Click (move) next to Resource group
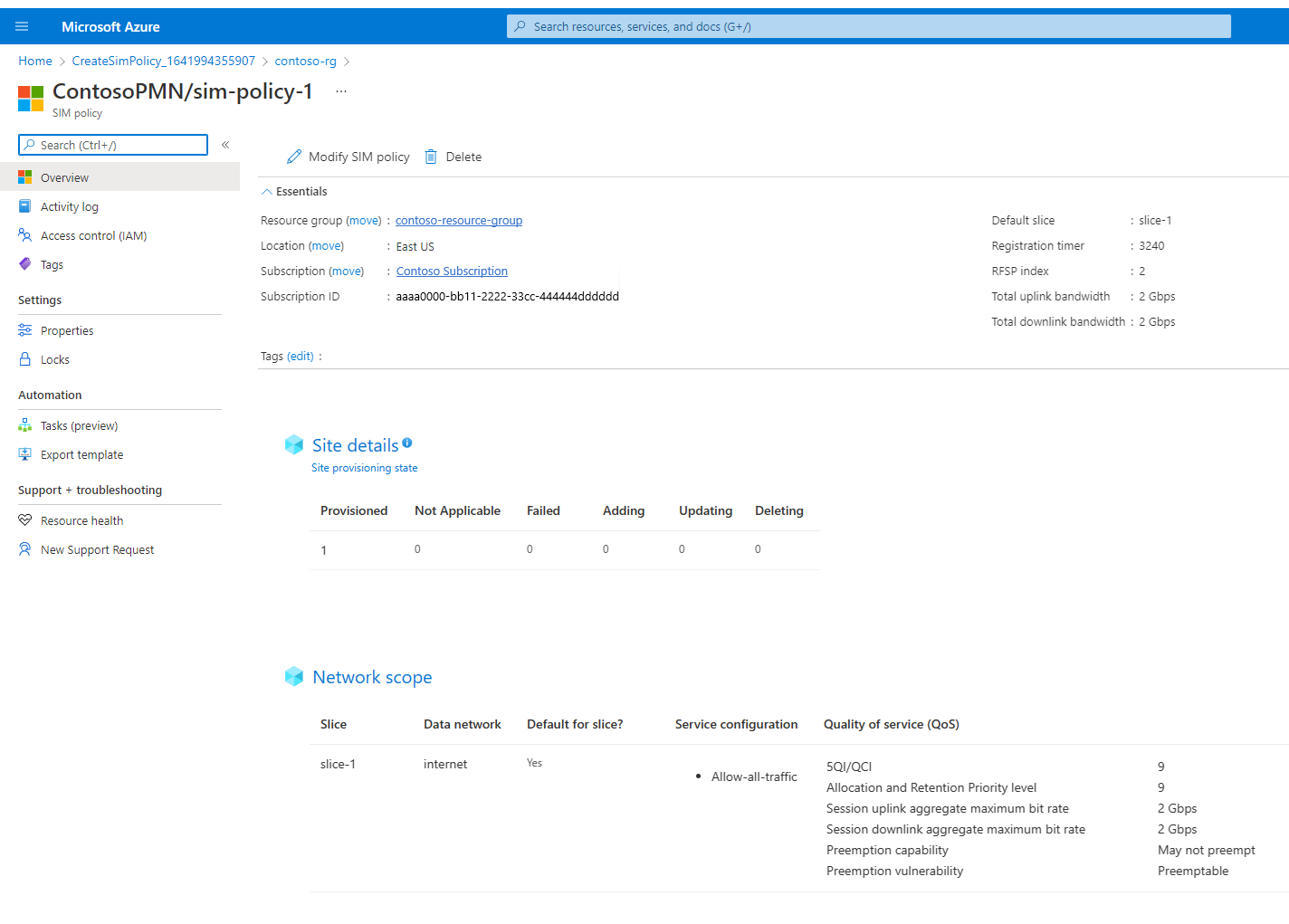1289x924 pixels. tap(364, 220)
